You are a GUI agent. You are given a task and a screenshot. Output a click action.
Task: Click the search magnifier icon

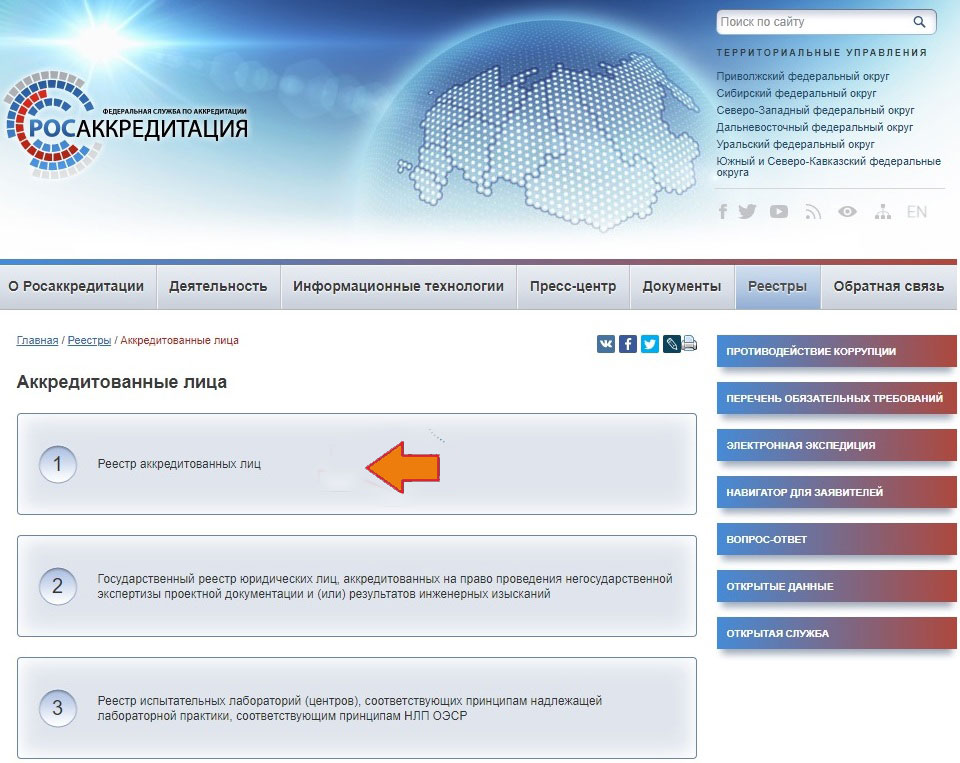[x=919, y=22]
